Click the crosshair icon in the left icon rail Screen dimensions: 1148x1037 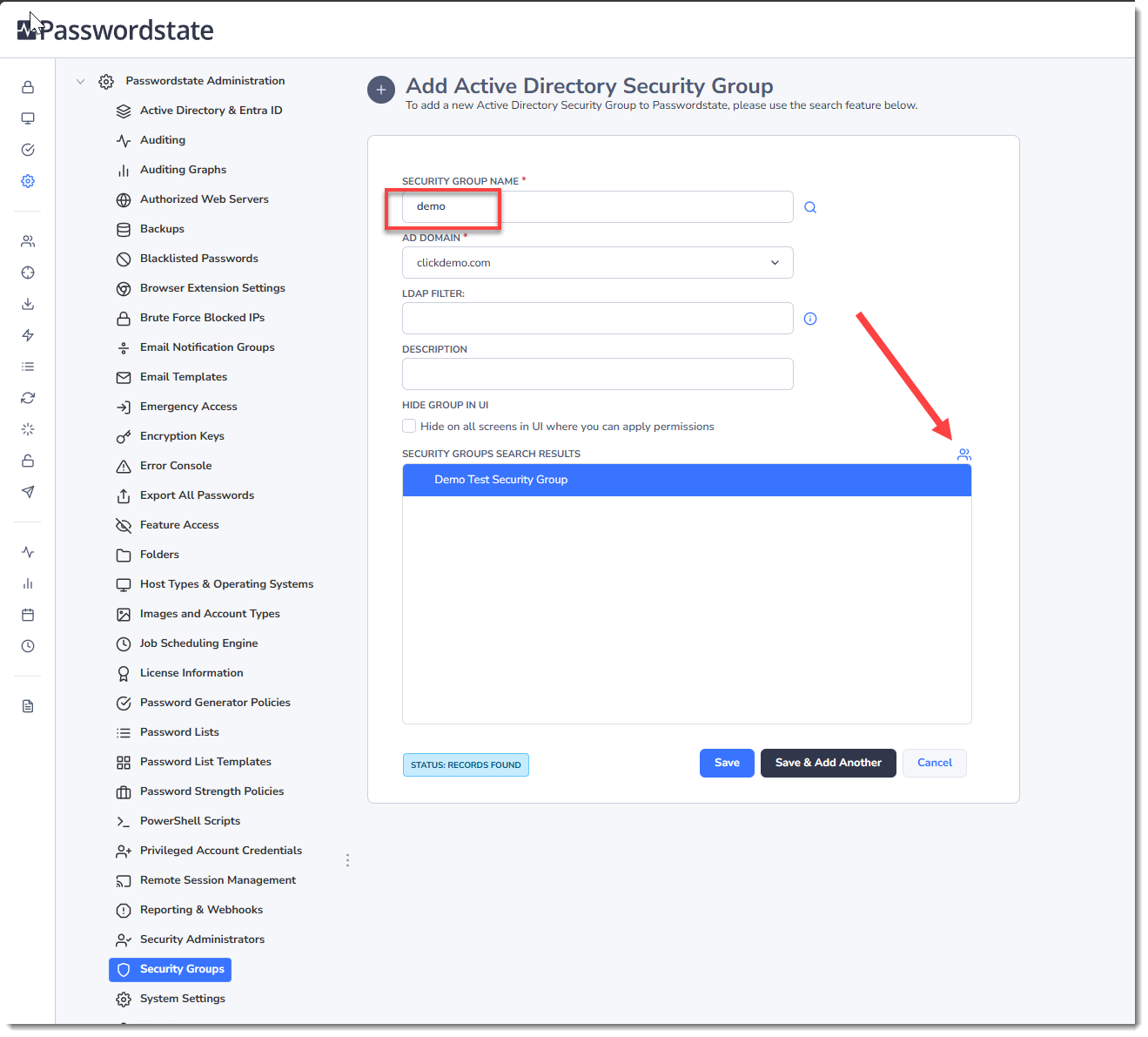[28, 273]
